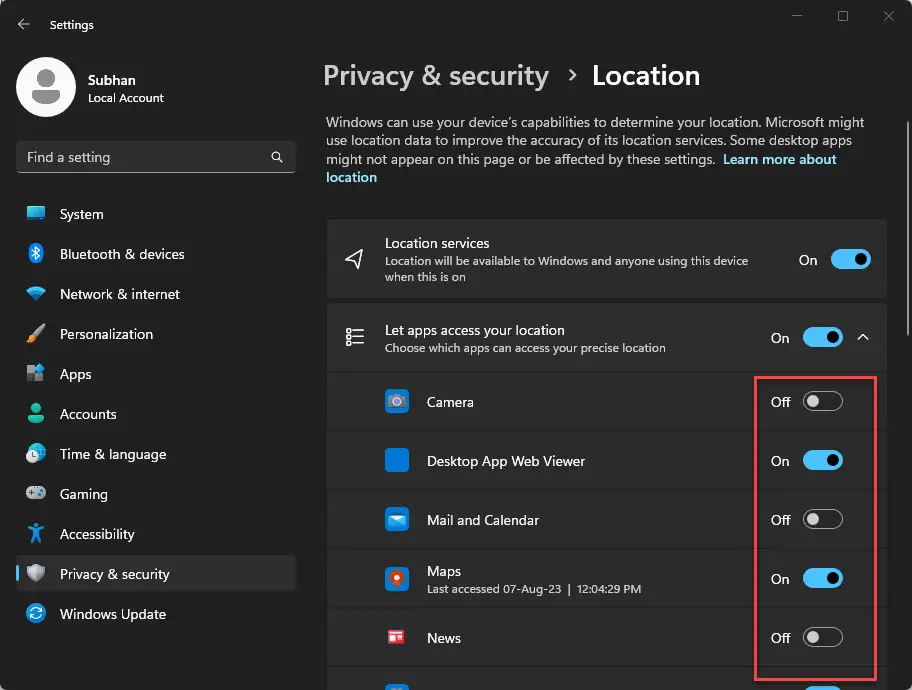Select Privacy & security in sidebar
912x690 pixels.
pos(156,574)
